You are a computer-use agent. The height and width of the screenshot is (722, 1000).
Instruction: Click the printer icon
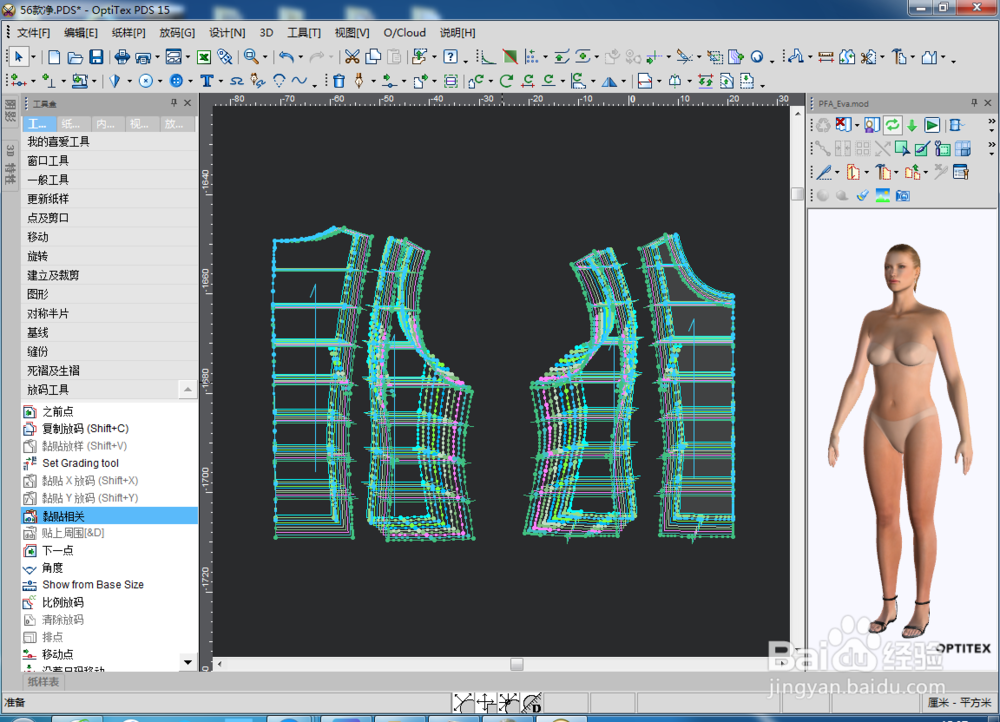[122, 57]
